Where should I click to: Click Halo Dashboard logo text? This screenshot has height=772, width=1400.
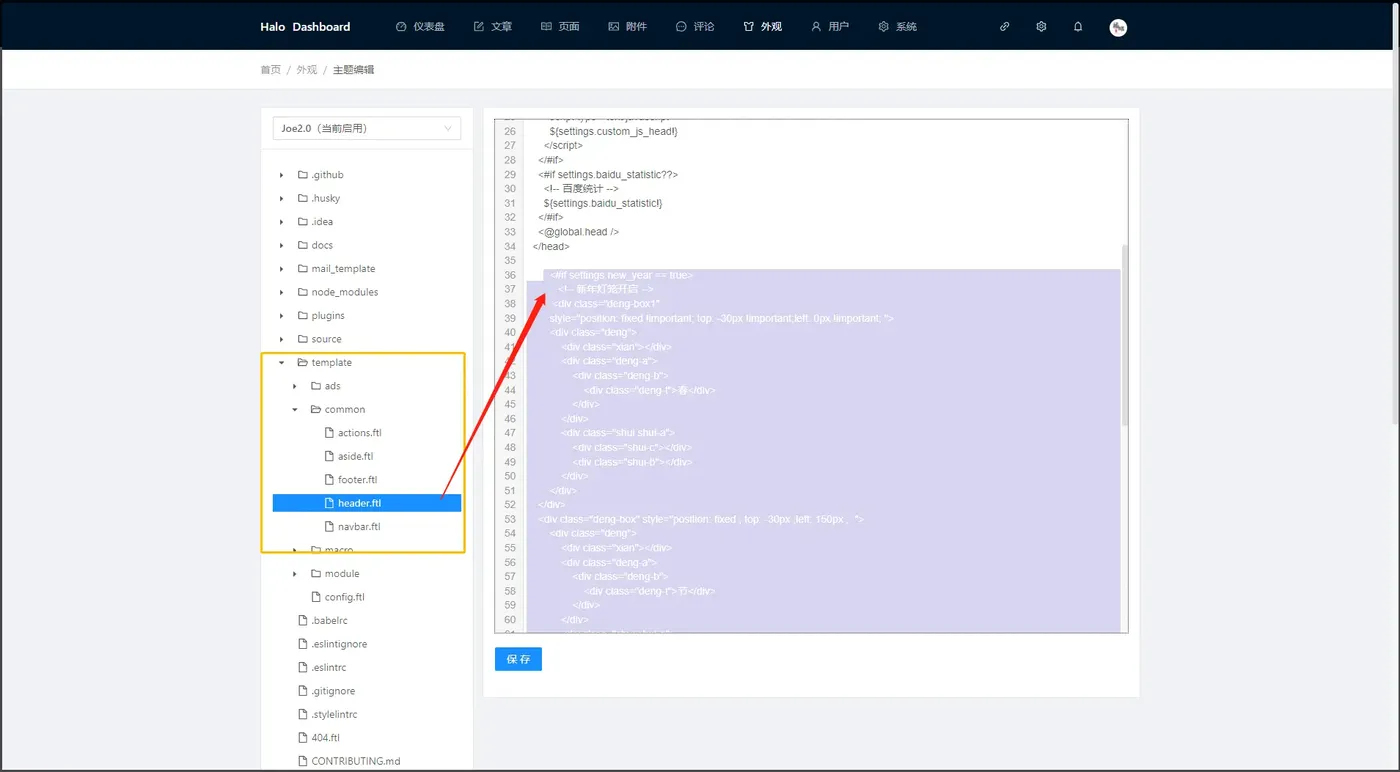pyautogui.click(x=305, y=27)
